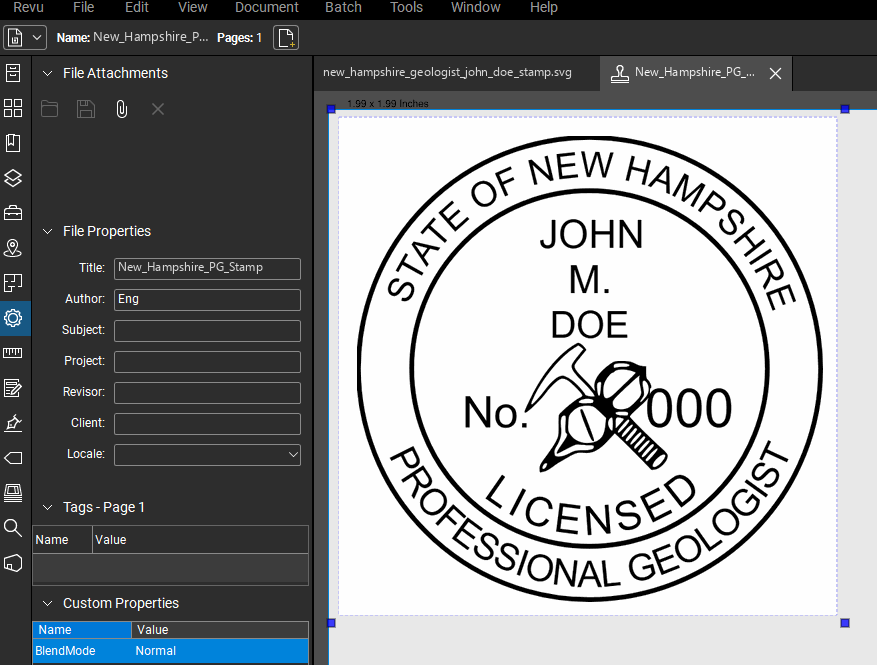Open the Layers panel icon
This screenshot has width=877, height=665.
pyautogui.click(x=13, y=178)
